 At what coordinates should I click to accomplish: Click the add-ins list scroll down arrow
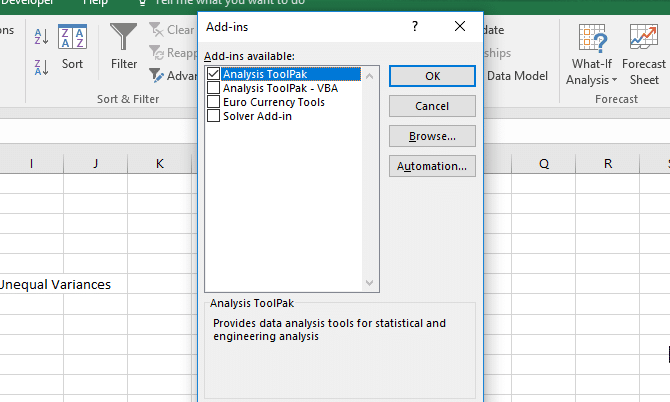[370, 283]
